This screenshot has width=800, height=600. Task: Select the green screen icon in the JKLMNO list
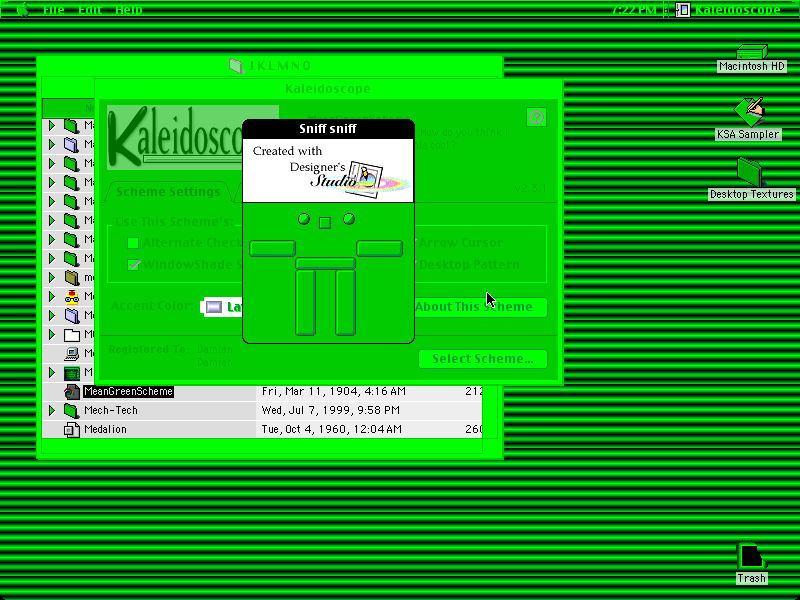pyautogui.click(x=71, y=373)
